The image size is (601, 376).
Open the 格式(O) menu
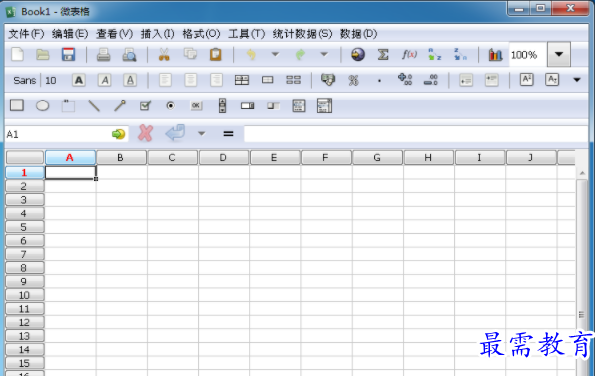(x=201, y=34)
